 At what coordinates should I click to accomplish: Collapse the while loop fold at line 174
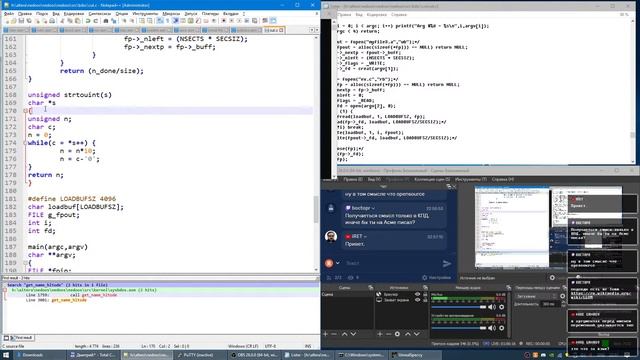point(25,143)
